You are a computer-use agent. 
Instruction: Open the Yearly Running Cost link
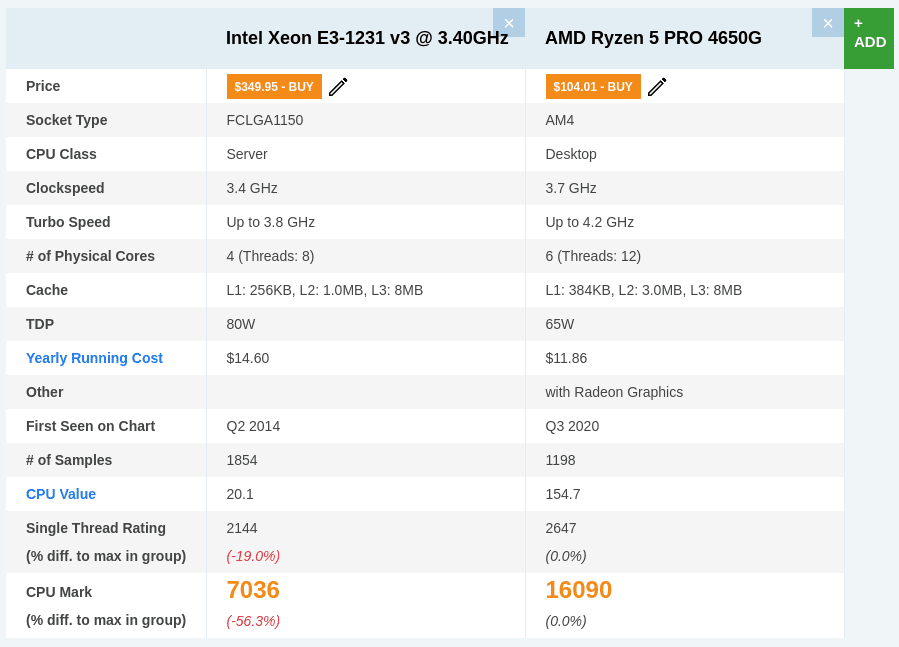click(x=94, y=358)
